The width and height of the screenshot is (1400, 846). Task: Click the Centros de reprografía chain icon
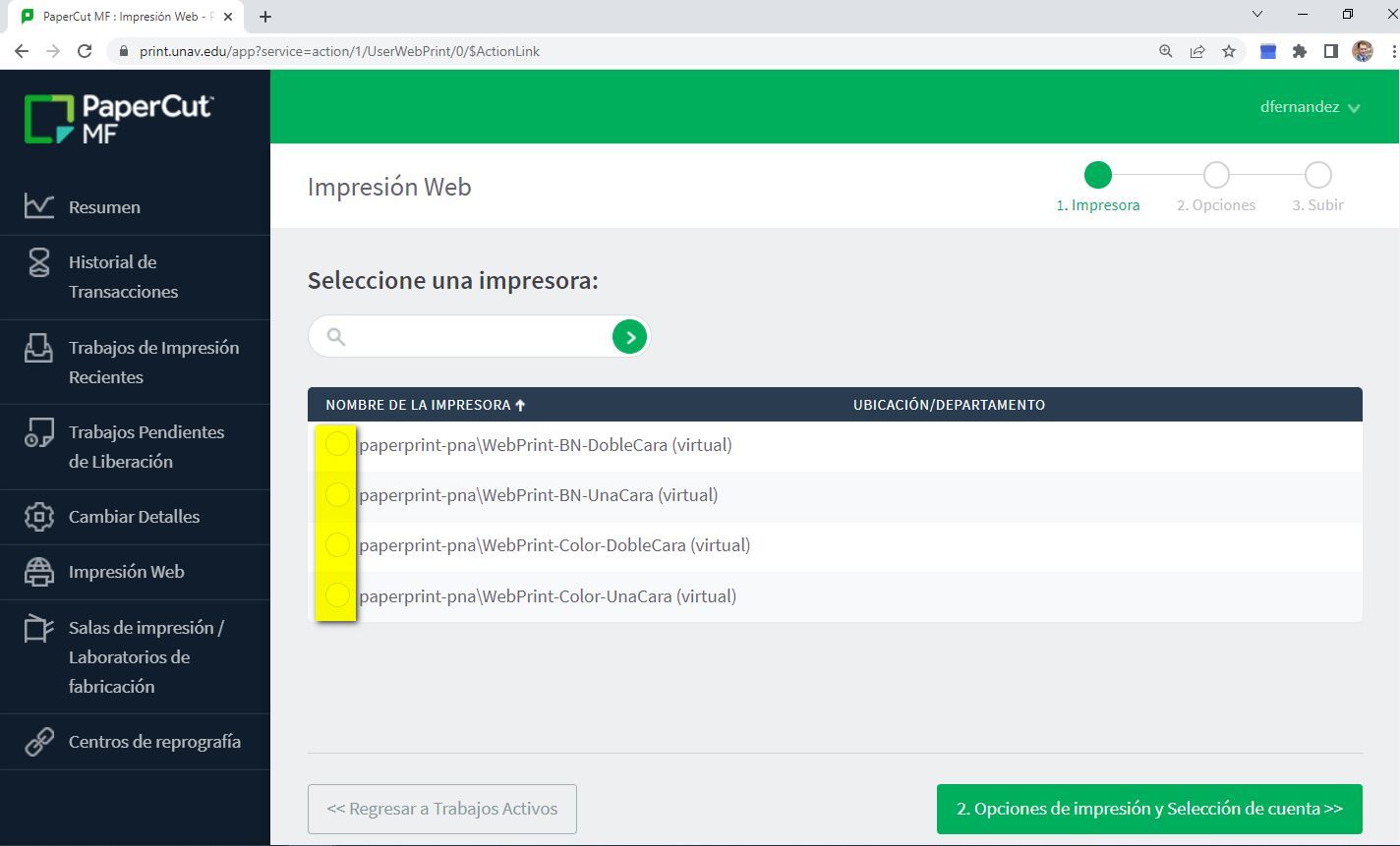click(39, 742)
